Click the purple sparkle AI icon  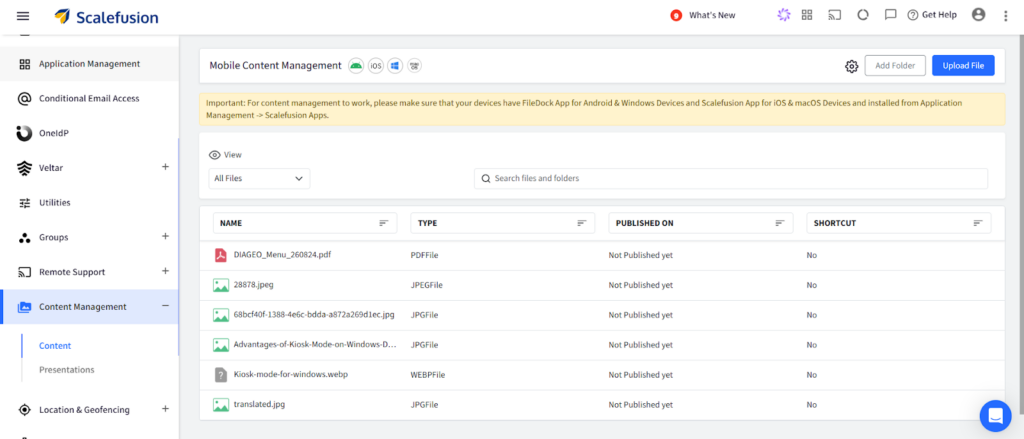tap(783, 15)
